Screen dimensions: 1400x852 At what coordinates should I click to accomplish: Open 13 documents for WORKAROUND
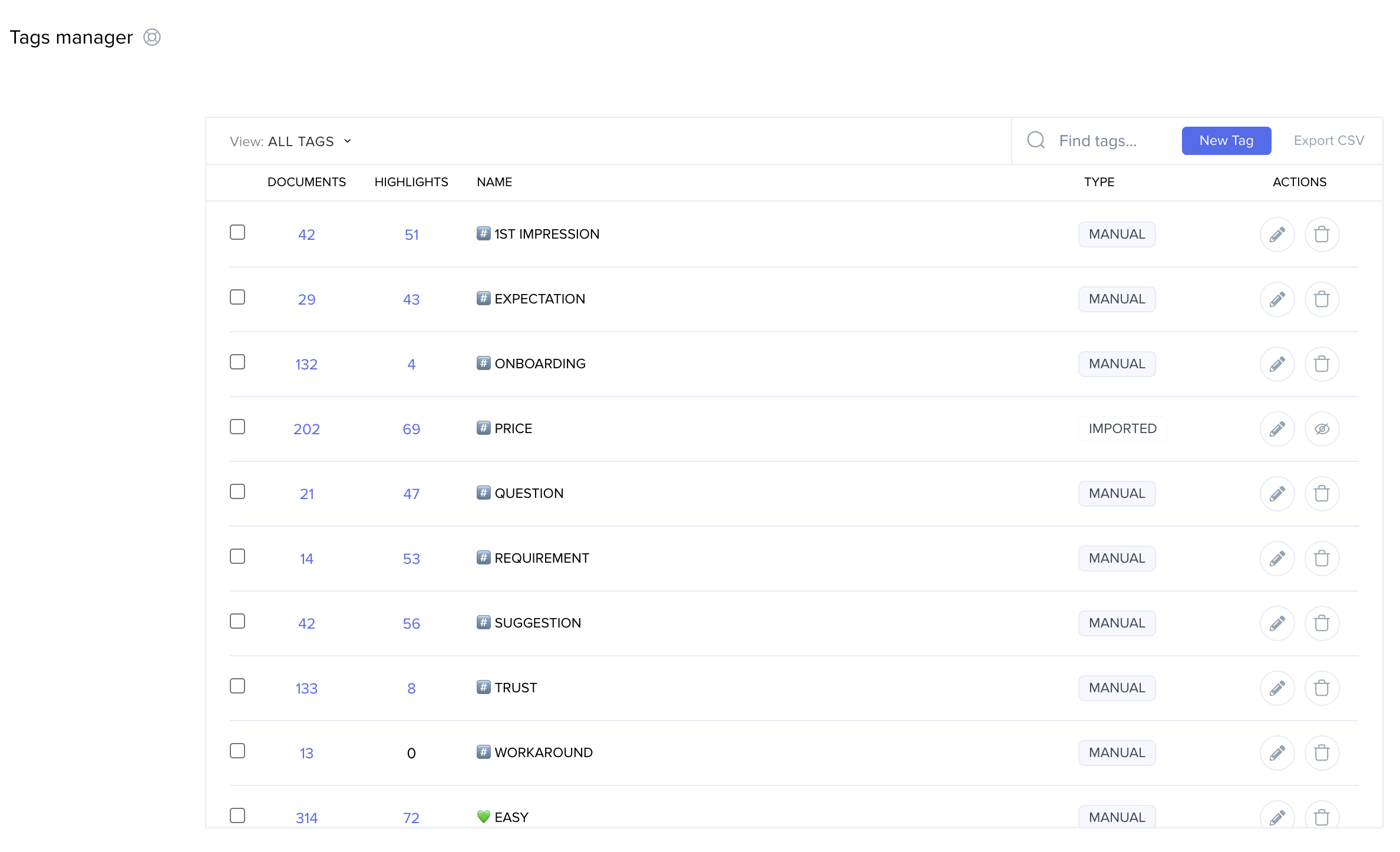pos(306,753)
